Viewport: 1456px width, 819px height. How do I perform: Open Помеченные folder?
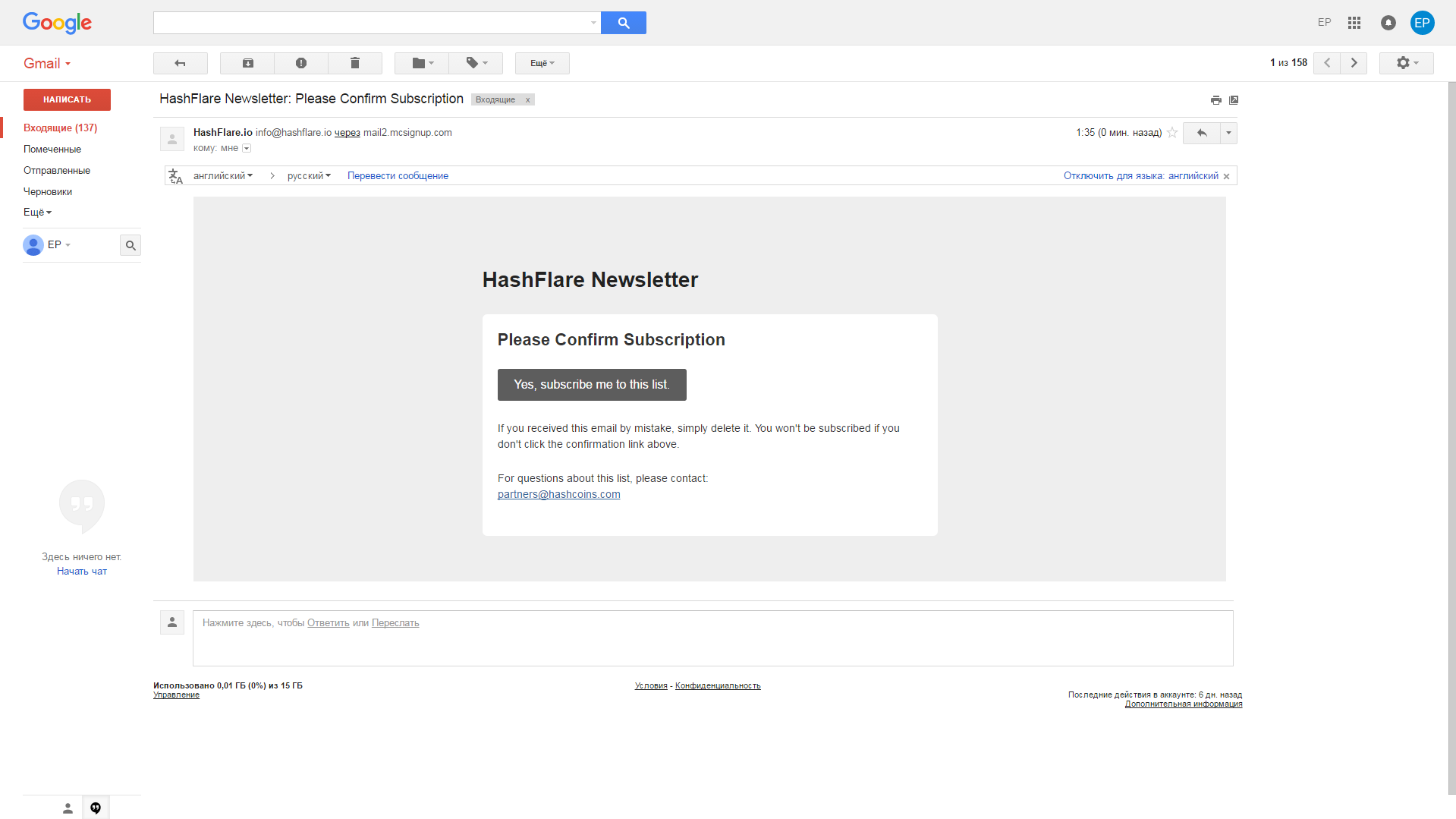52,150
